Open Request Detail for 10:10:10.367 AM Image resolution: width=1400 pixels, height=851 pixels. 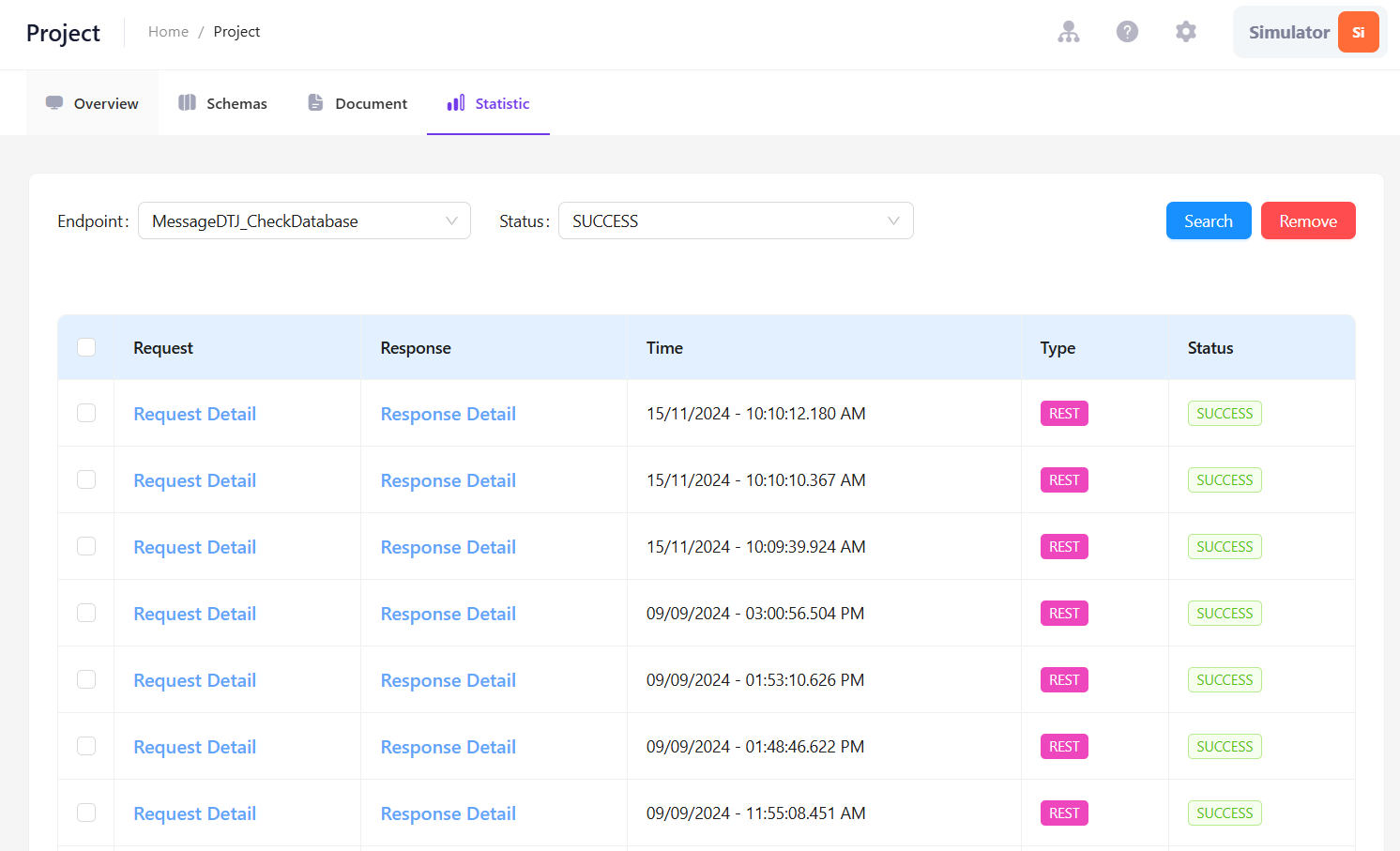point(195,480)
